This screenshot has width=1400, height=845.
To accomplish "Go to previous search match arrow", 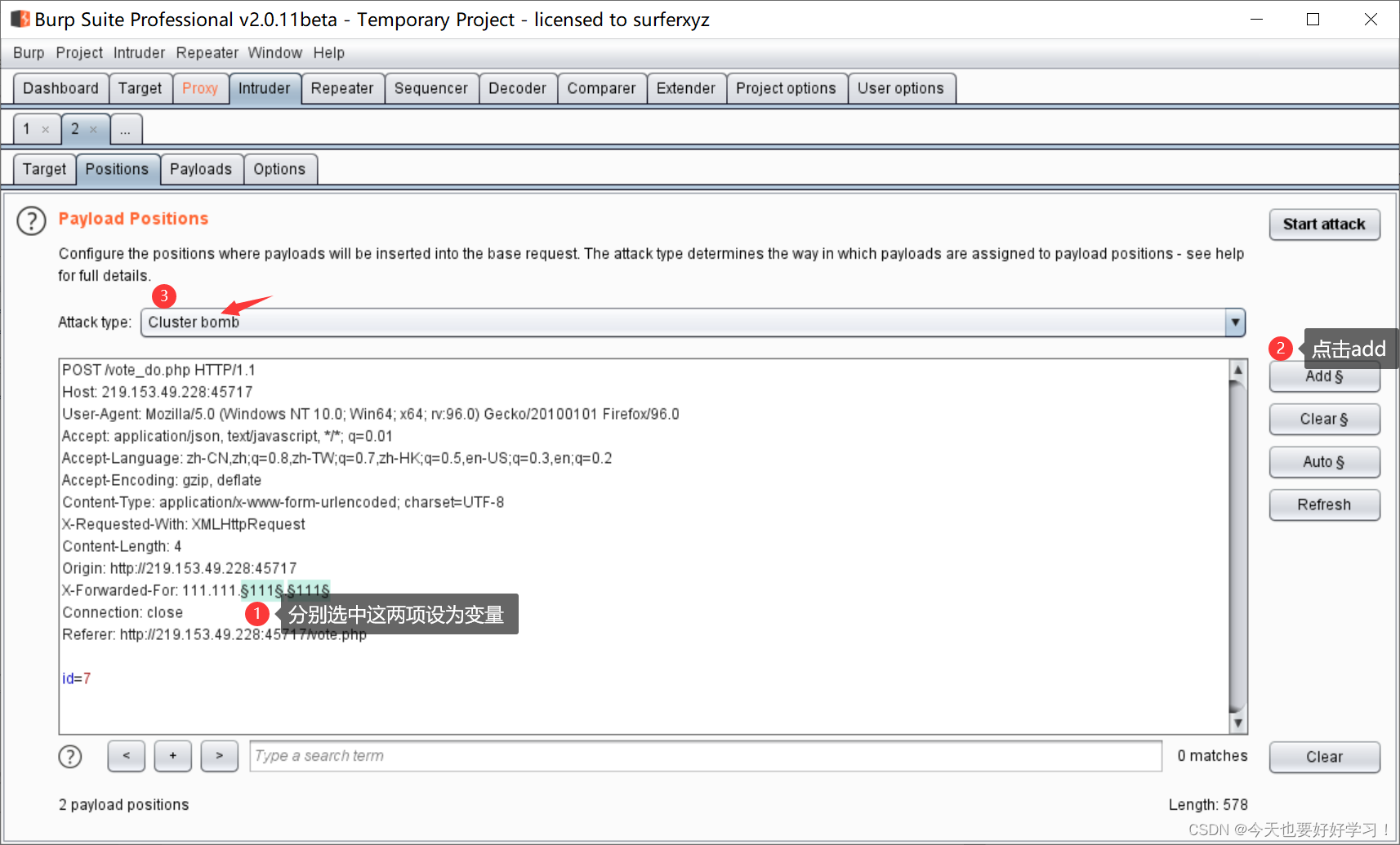I will coord(126,756).
